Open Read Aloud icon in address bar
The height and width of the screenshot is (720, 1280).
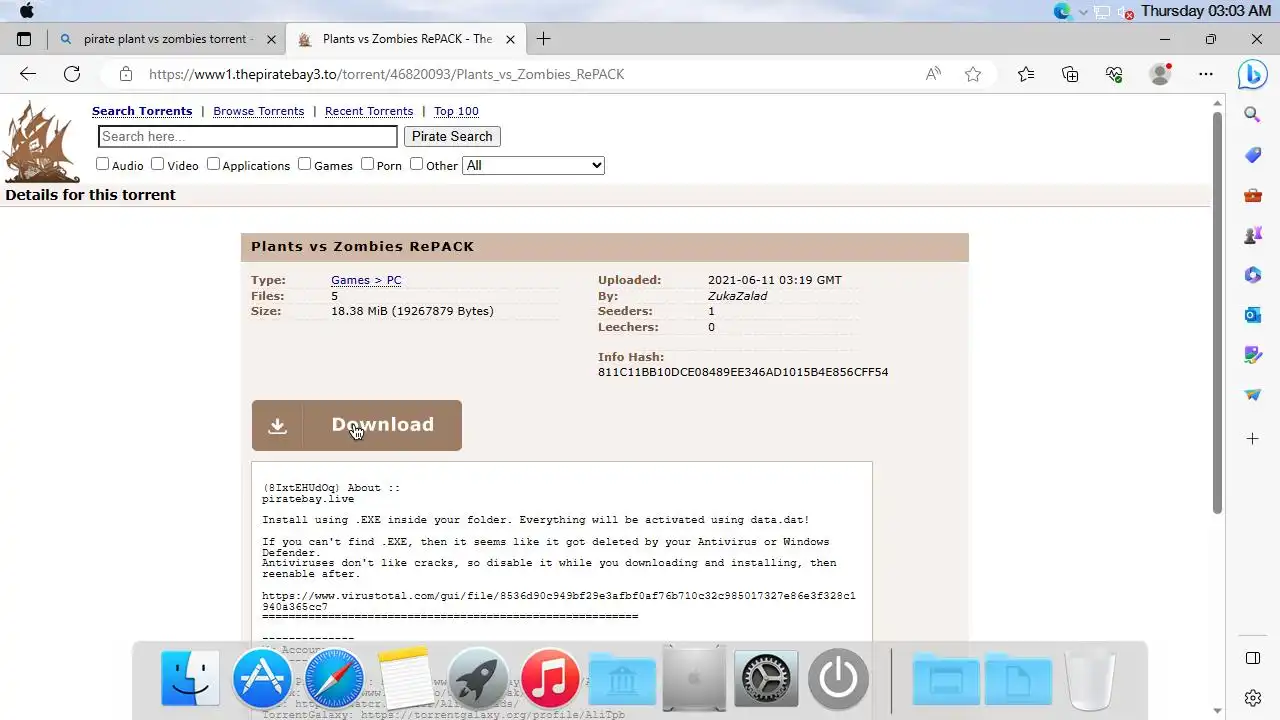tap(933, 74)
